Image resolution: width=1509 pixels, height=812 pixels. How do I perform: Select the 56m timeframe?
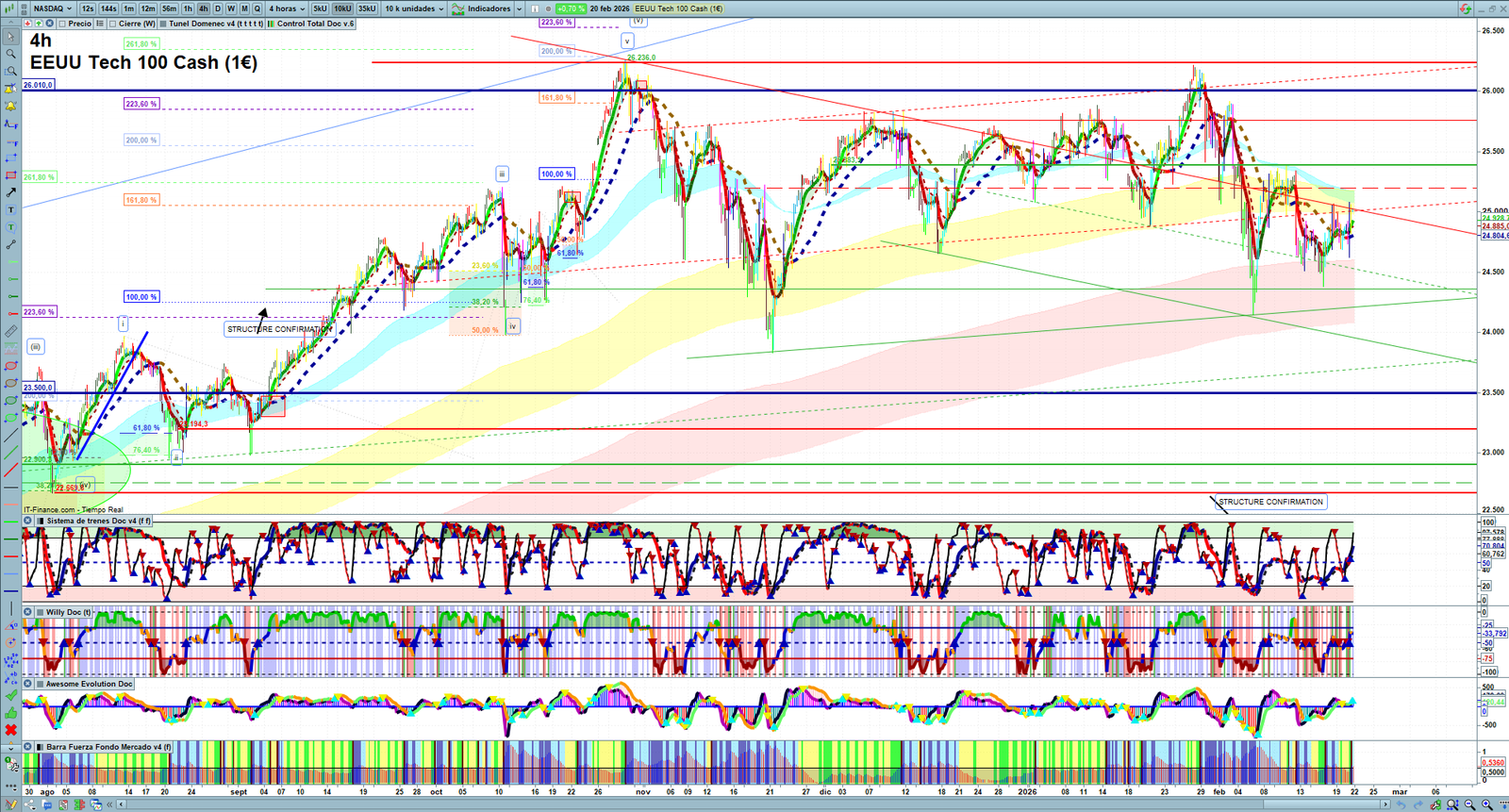(x=169, y=8)
